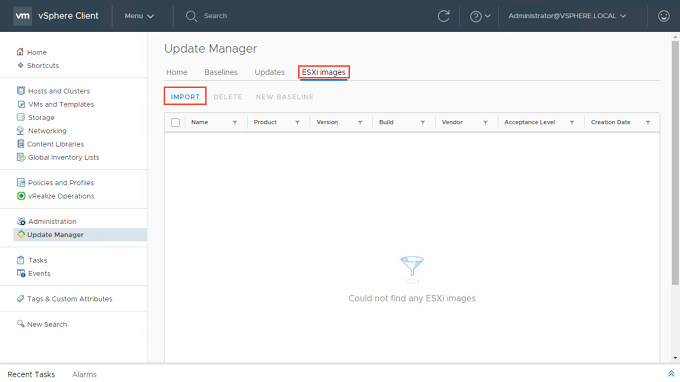Open the Recent Tasks tab
The height and width of the screenshot is (382, 680).
[x=31, y=374]
